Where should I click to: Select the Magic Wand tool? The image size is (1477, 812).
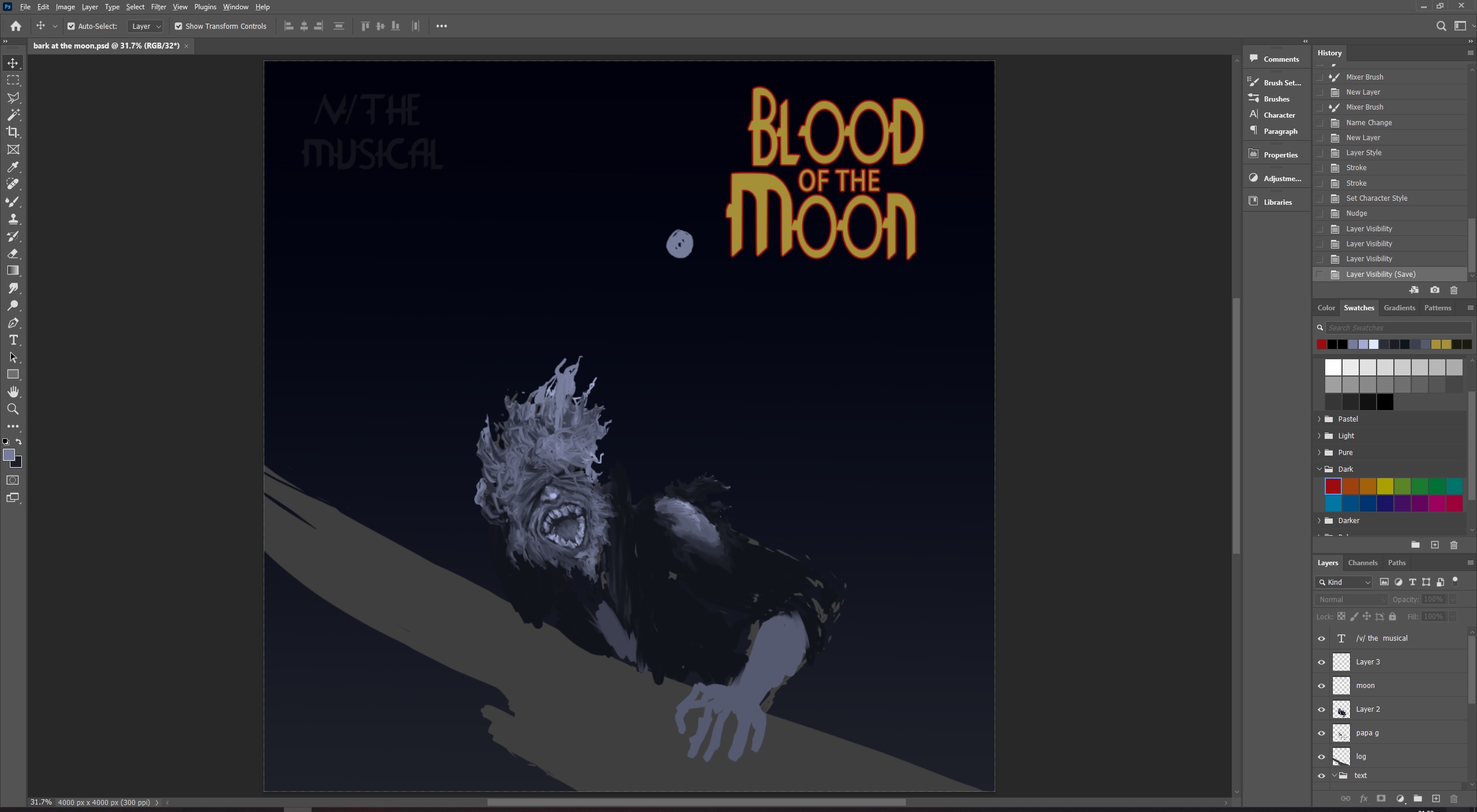[x=13, y=115]
